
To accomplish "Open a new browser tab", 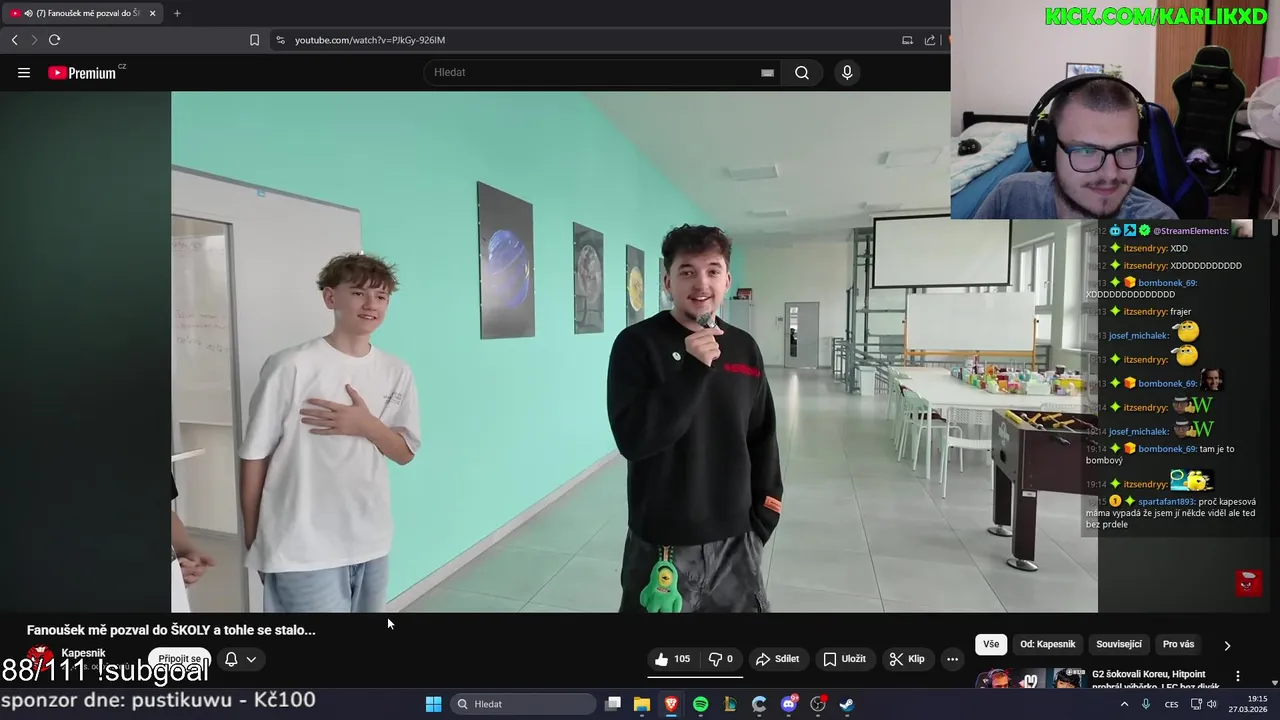I will [177, 13].
